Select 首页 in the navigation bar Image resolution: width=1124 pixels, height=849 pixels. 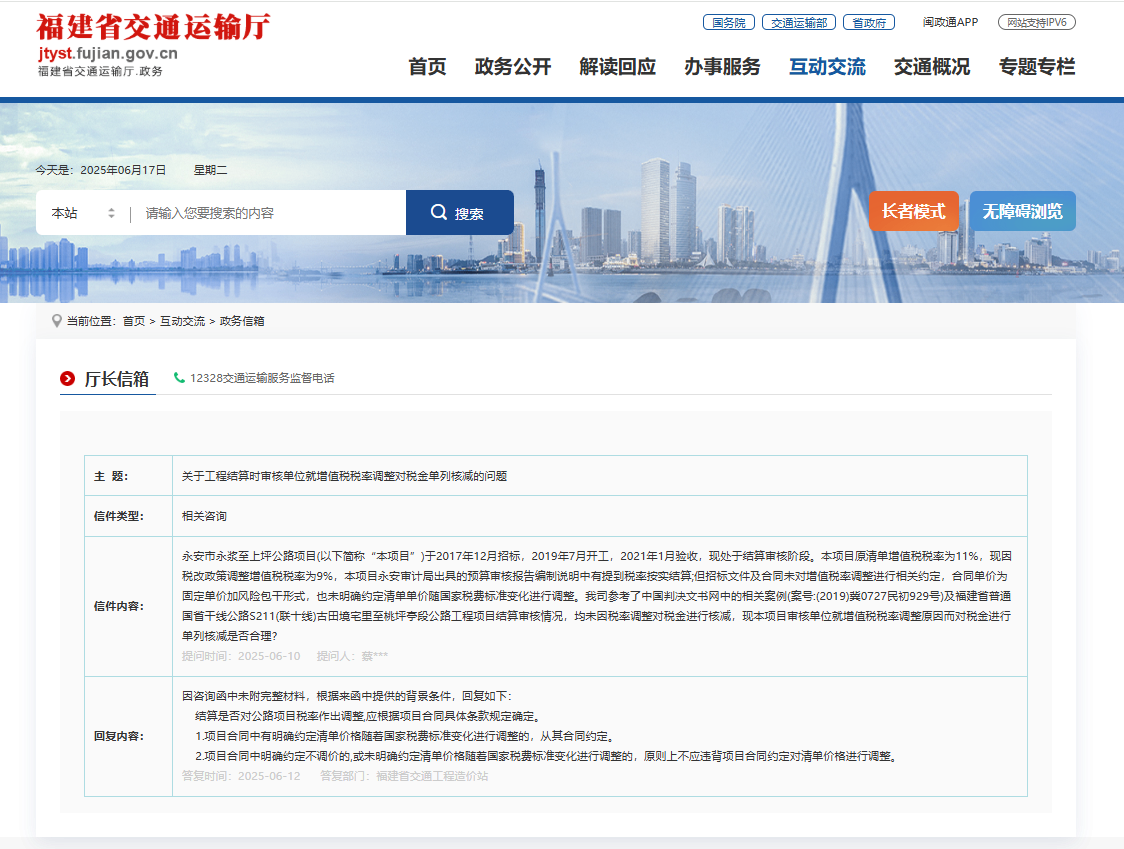point(428,68)
